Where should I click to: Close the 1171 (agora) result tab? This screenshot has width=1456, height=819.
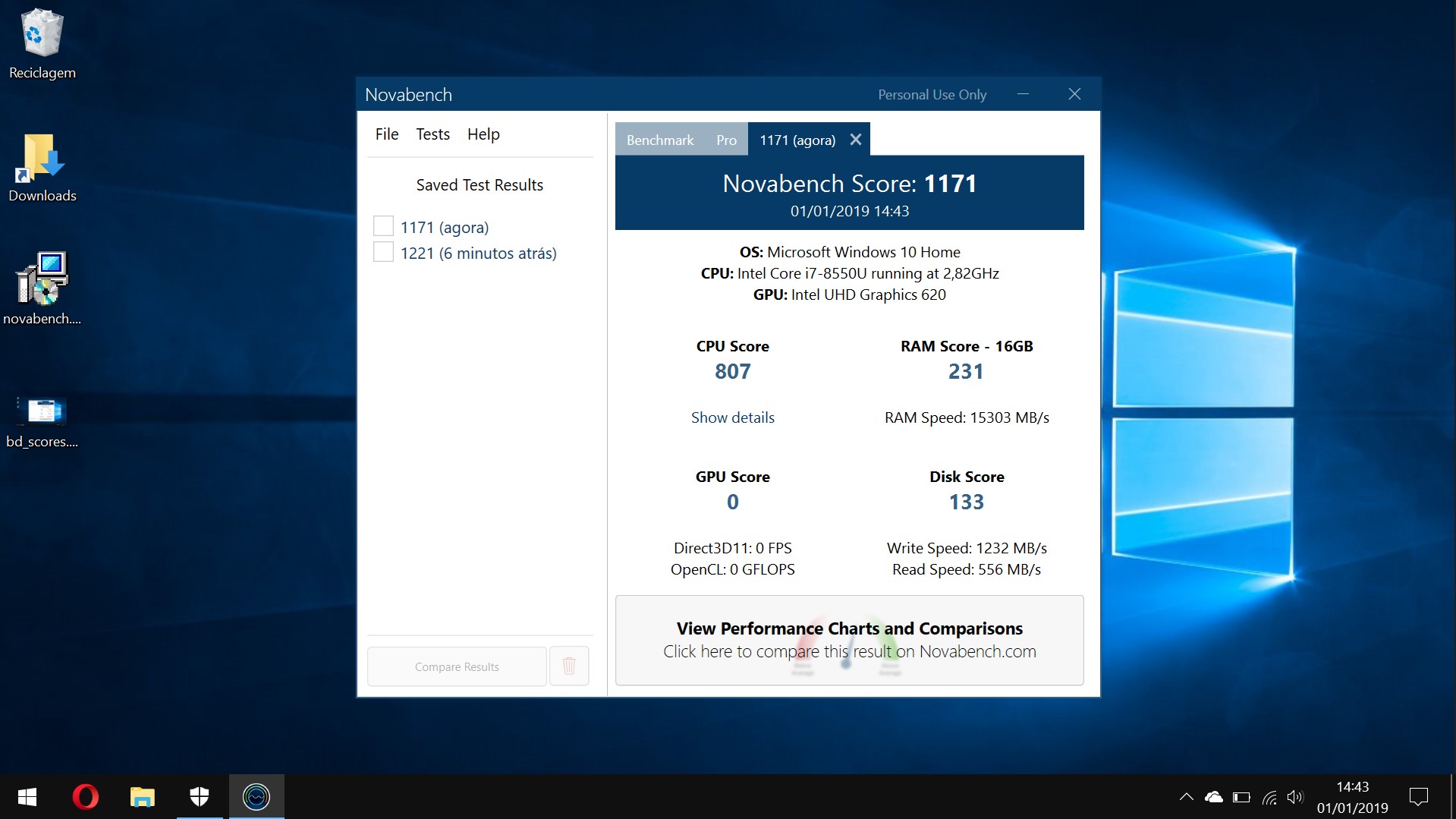[x=856, y=140]
